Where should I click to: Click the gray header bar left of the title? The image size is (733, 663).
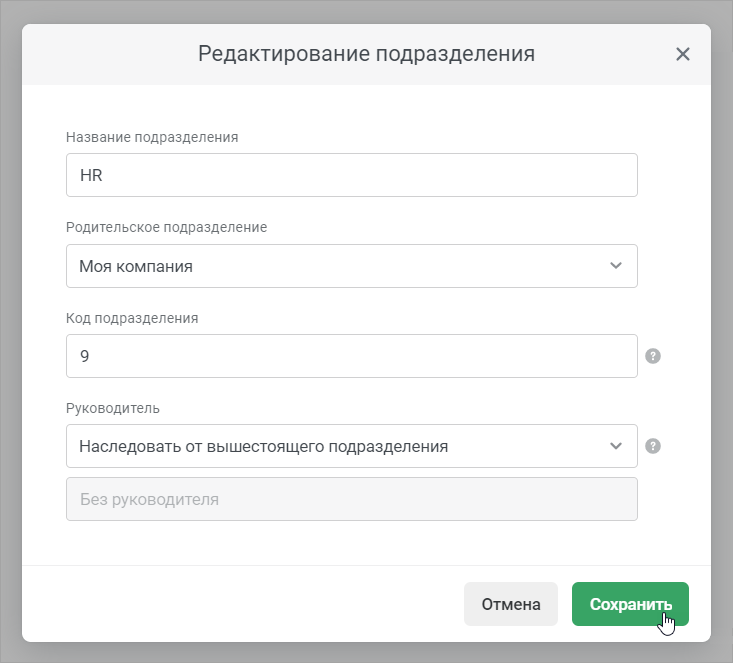(x=110, y=54)
